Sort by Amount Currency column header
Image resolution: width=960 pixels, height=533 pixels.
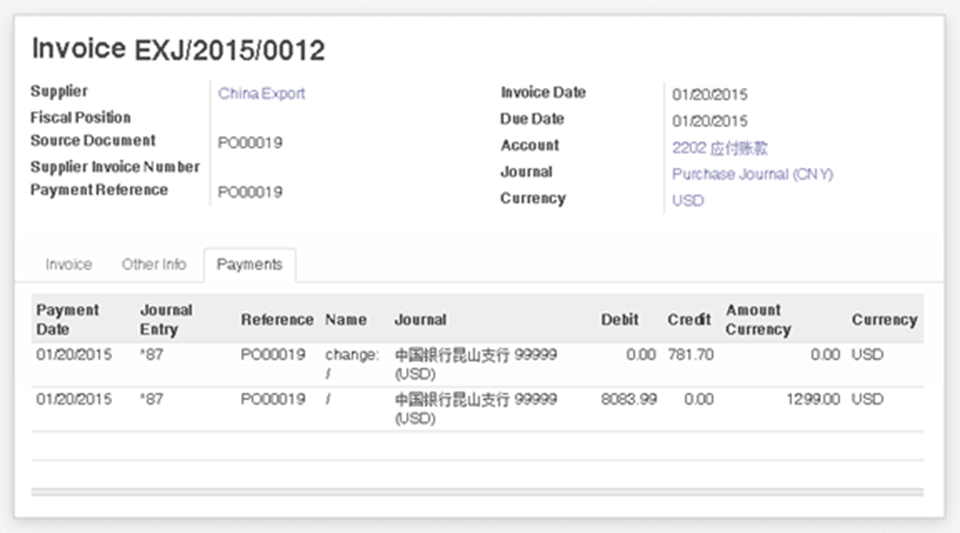tap(758, 319)
